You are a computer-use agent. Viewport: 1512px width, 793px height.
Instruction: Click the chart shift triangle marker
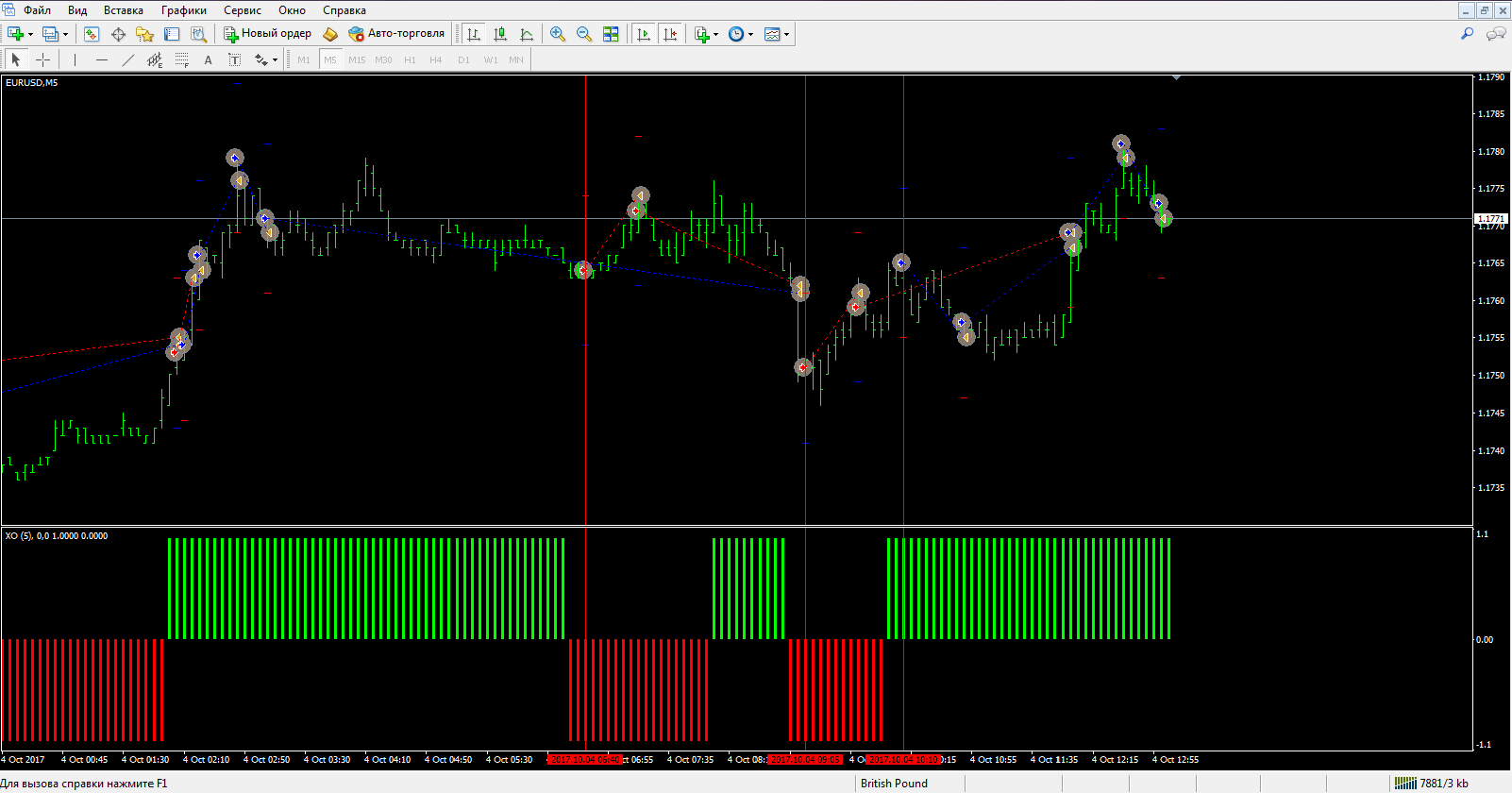[1177, 78]
